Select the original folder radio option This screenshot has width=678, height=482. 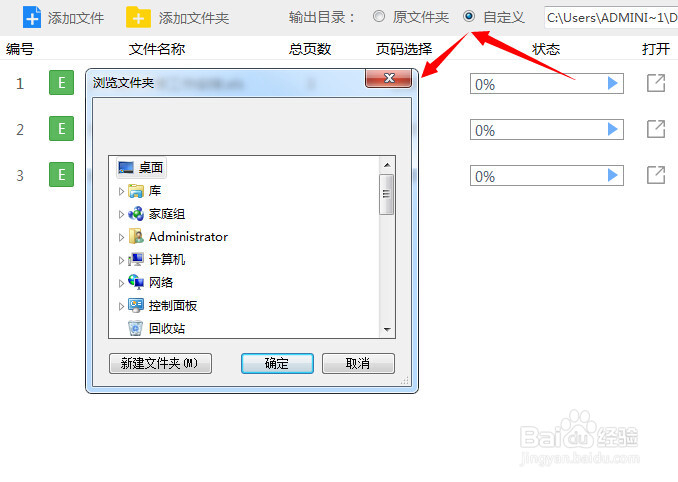tap(379, 16)
